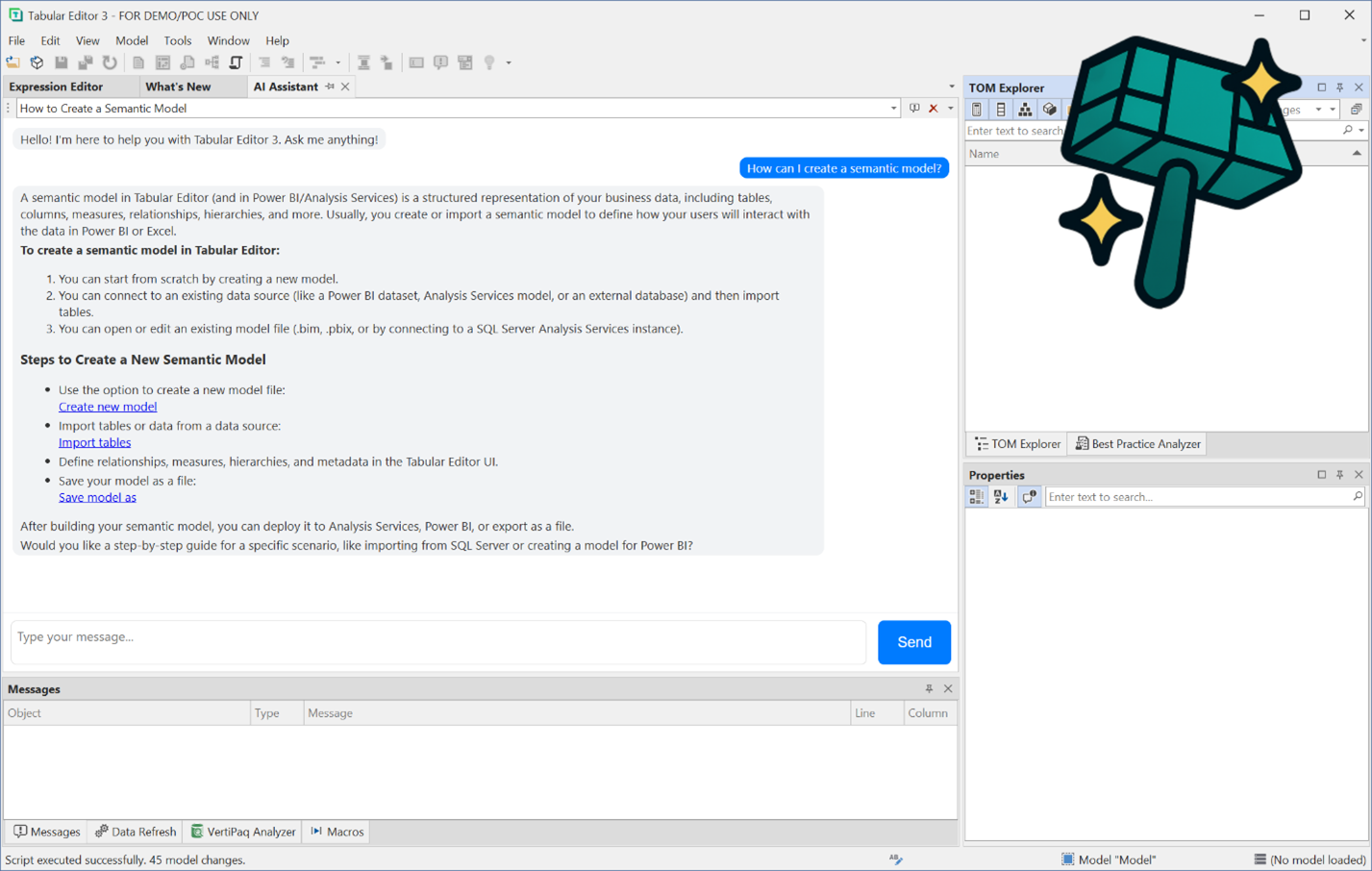Open the prompt history dropdown arrow
The width and height of the screenshot is (1372, 871).
tap(892, 108)
